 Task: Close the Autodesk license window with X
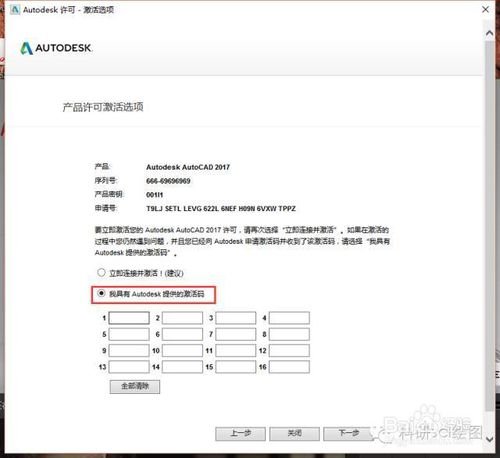(x=486, y=9)
